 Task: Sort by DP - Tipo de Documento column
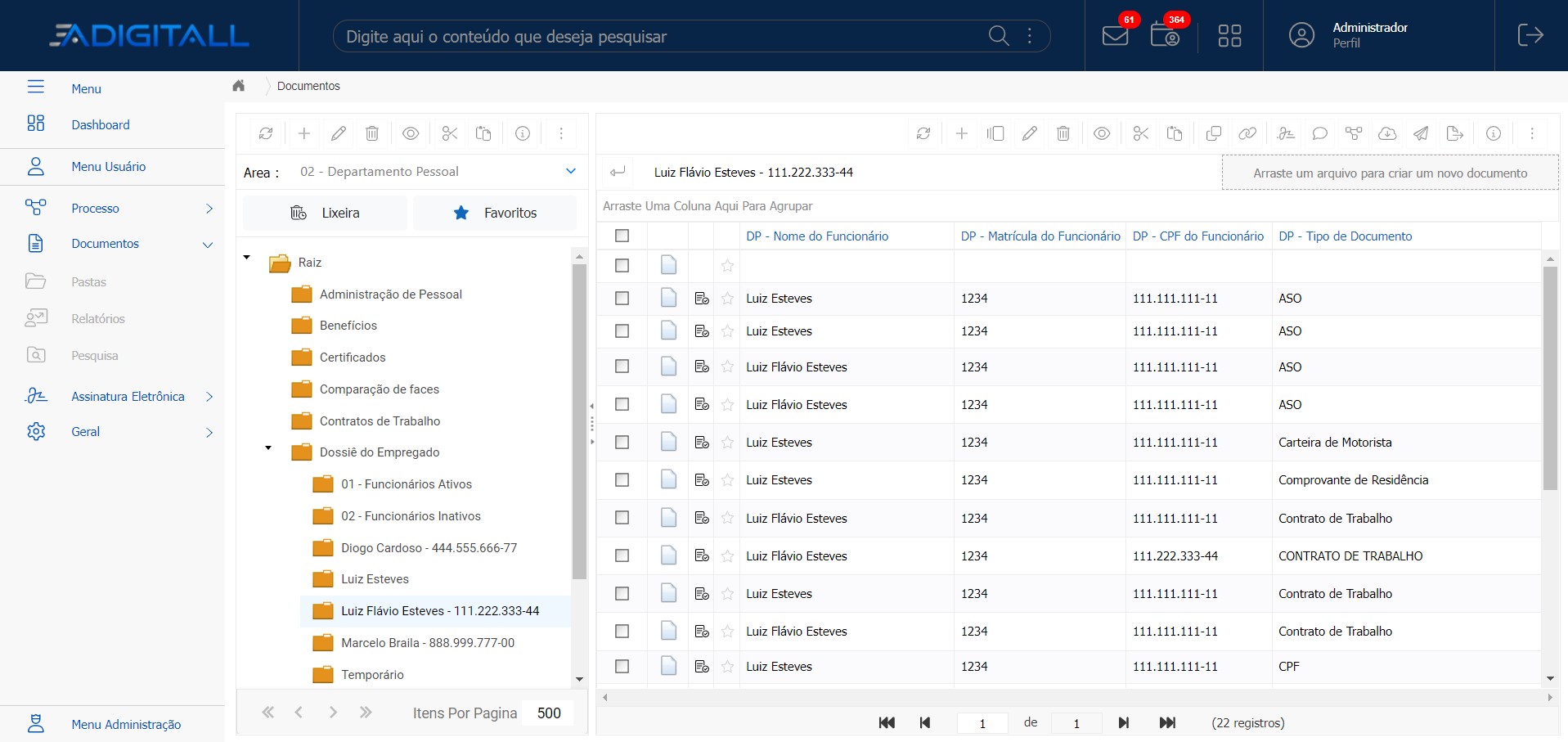(1346, 236)
